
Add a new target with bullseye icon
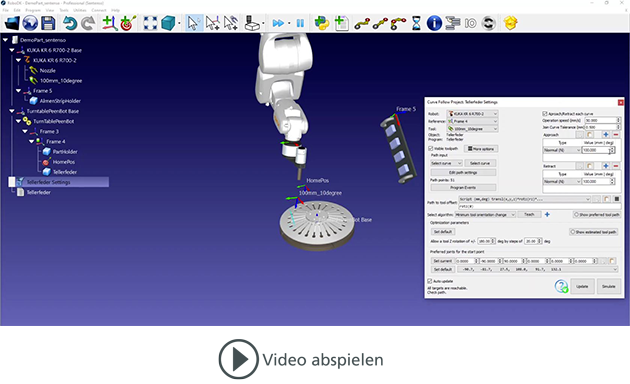coord(128,23)
